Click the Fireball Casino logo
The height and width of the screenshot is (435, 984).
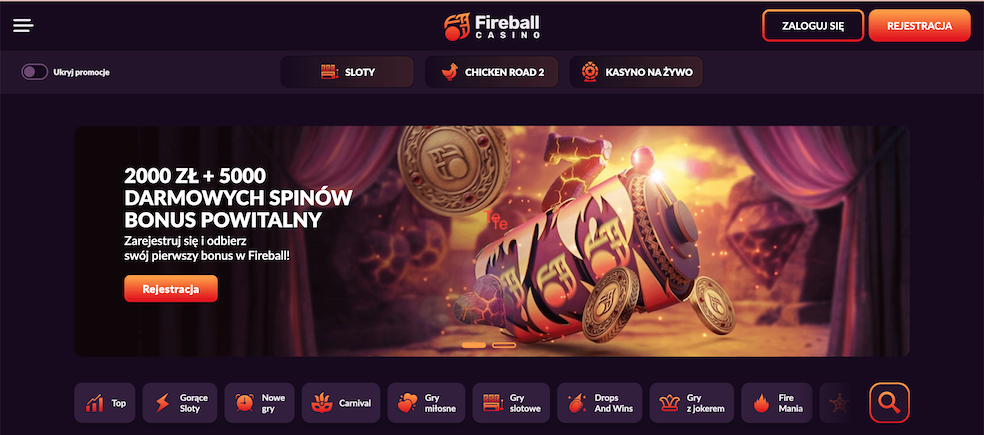pos(492,26)
